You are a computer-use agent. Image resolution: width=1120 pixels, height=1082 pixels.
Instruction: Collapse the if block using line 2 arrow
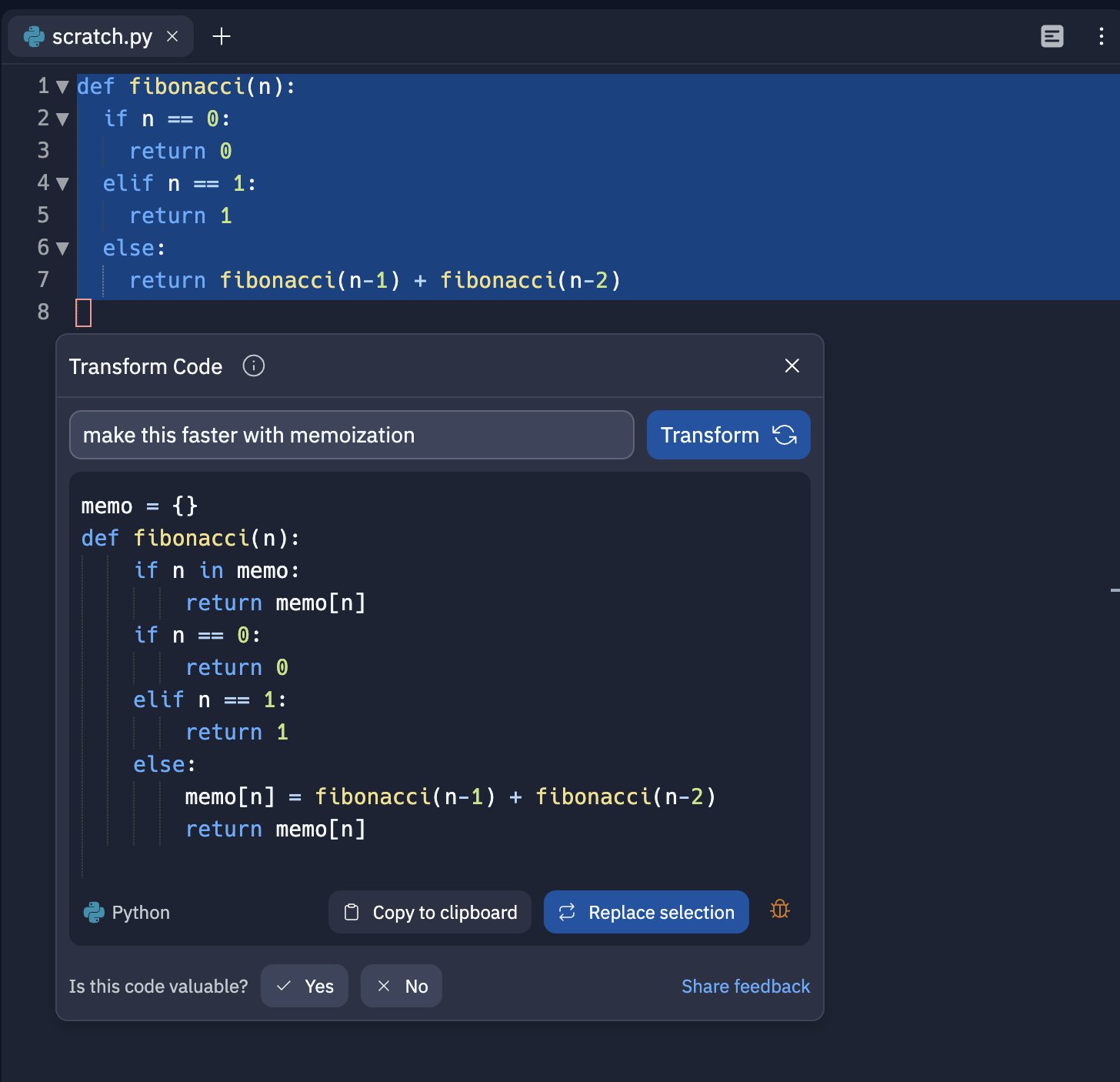(61, 119)
